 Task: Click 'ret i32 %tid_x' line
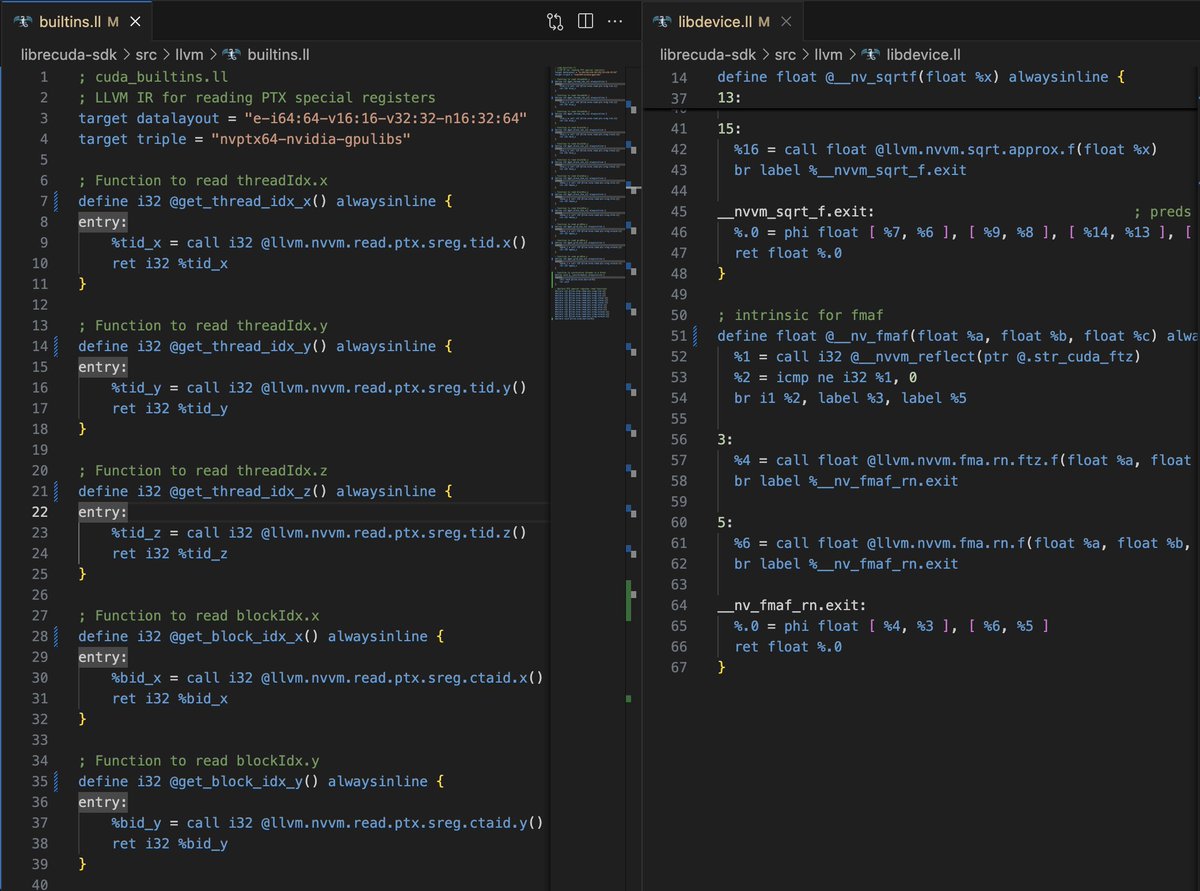coord(170,264)
